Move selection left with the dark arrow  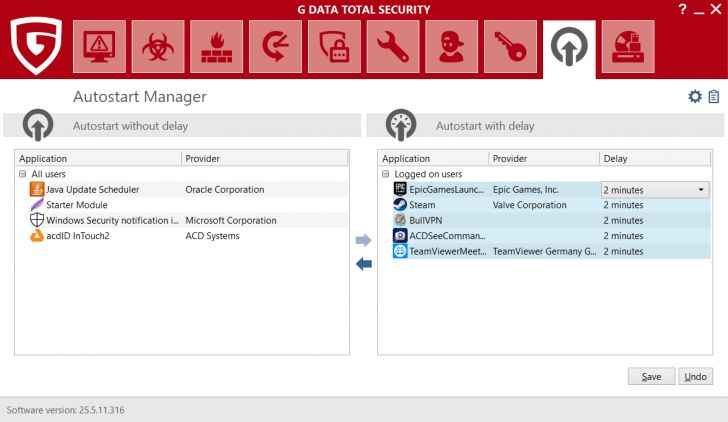click(x=364, y=264)
